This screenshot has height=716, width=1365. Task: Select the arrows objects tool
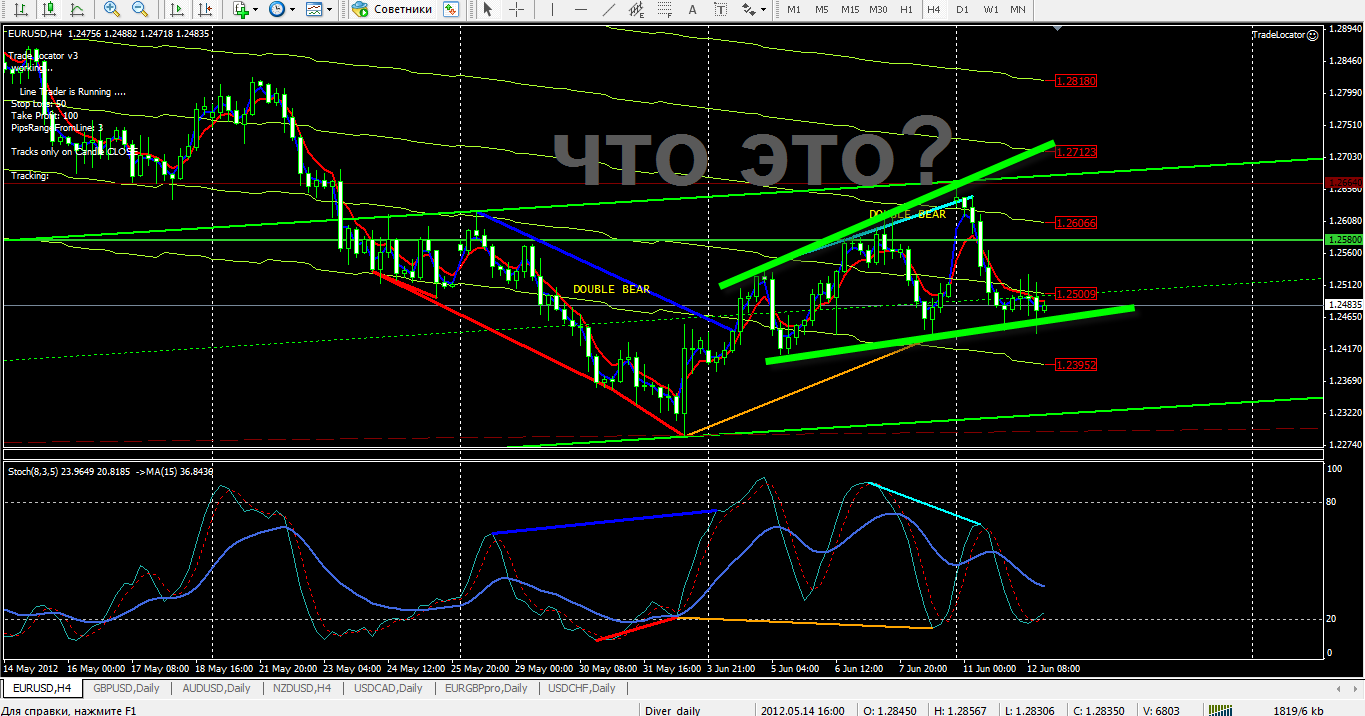click(x=748, y=9)
